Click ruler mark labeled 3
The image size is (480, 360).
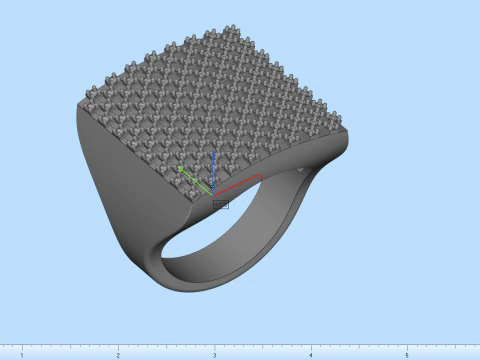pos(214,355)
